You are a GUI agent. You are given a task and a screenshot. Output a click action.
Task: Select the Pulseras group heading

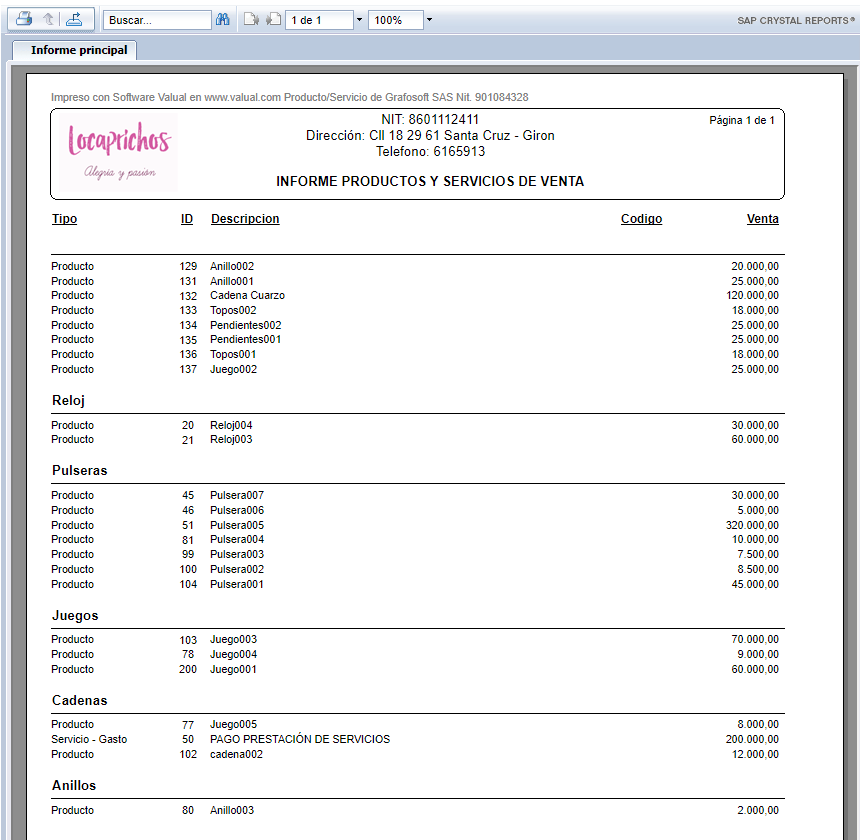[80, 470]
